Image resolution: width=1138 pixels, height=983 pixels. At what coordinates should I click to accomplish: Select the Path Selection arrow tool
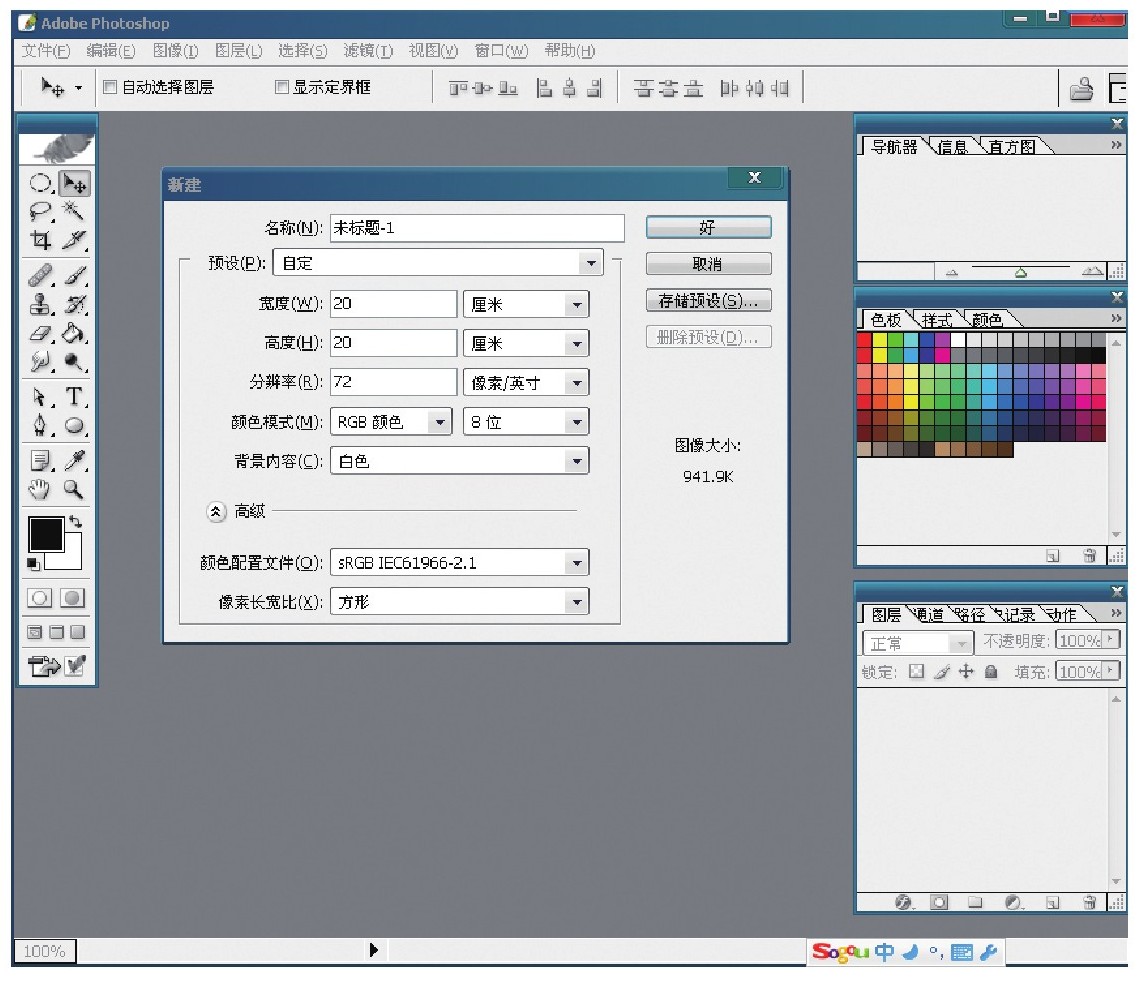click(x=41, y=397)
